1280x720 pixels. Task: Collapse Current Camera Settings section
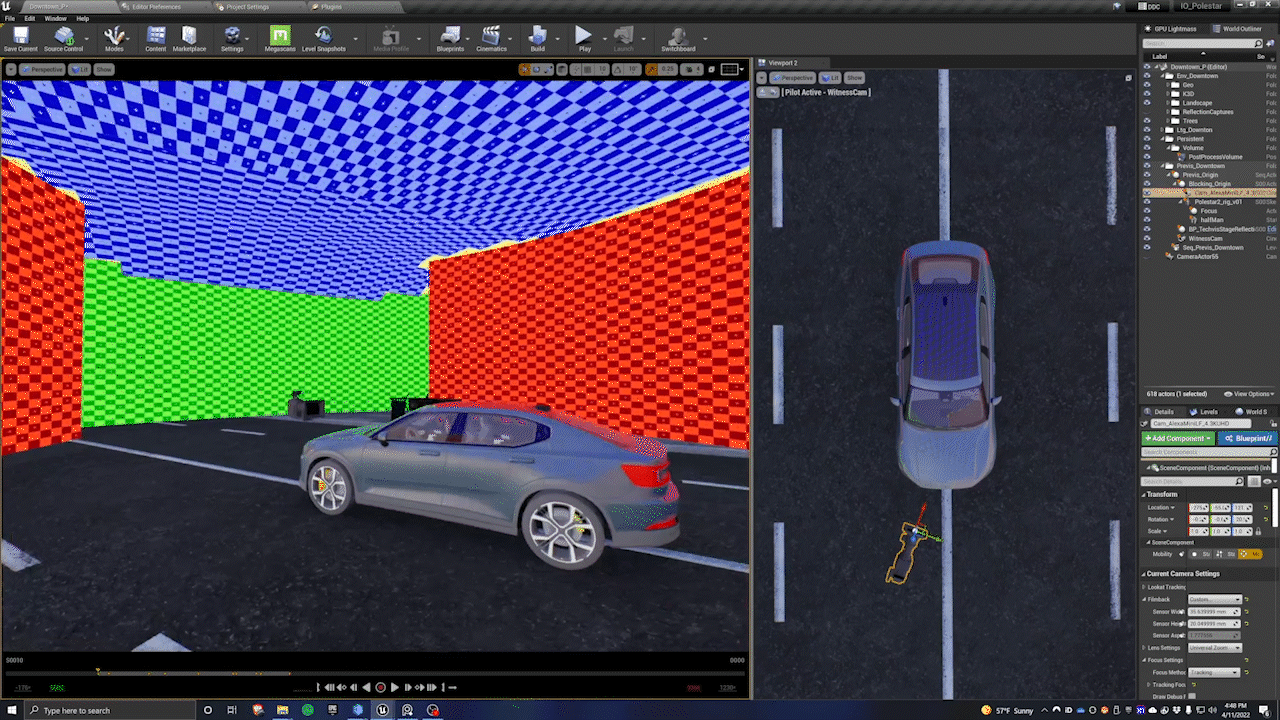(x=1144, y=574)
